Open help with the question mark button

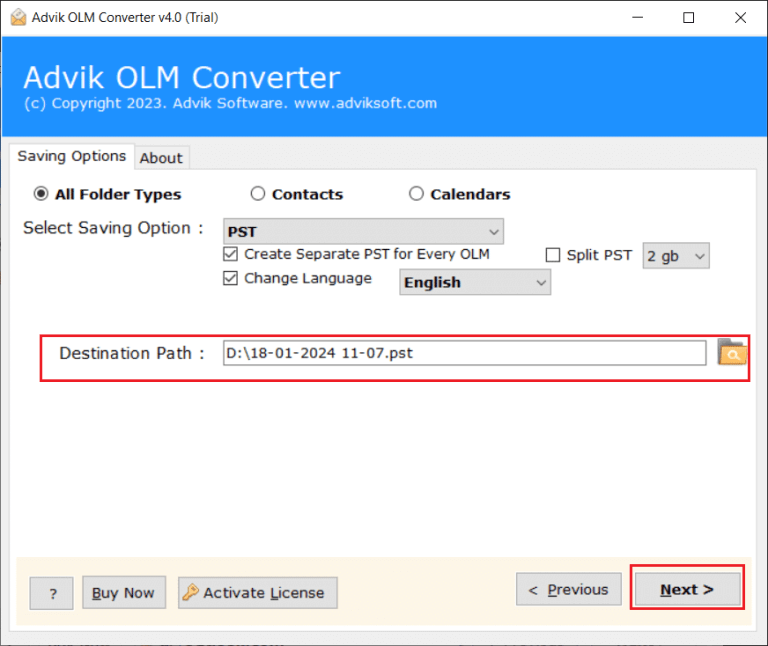(x=51, y=593)
